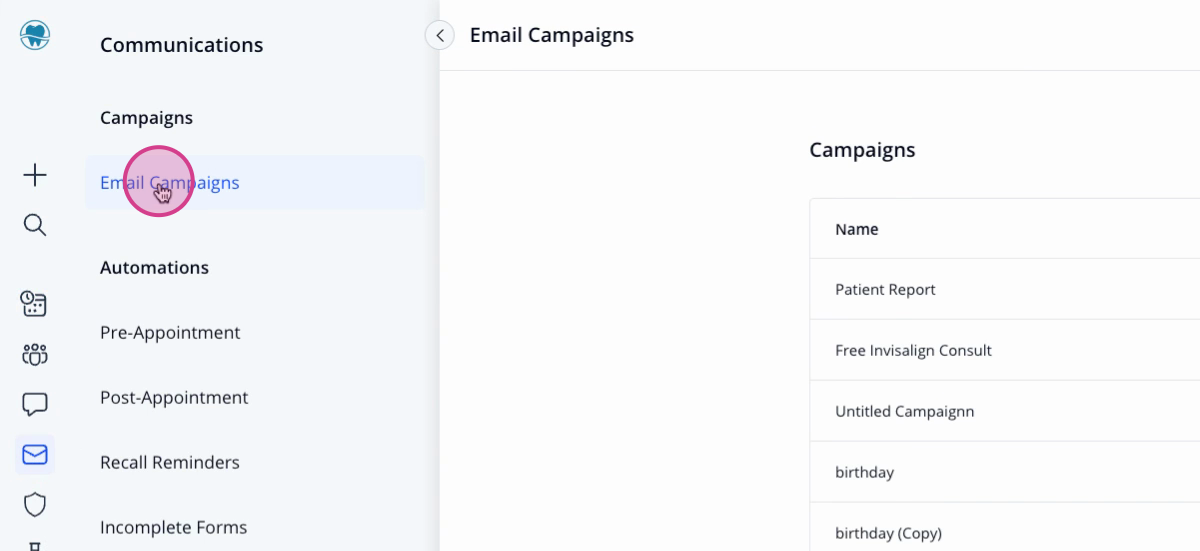The width and height of the screenshot is (1200, 551).
Task: Open Pre-Appointment automations
Action: click(x=170, y=333)
